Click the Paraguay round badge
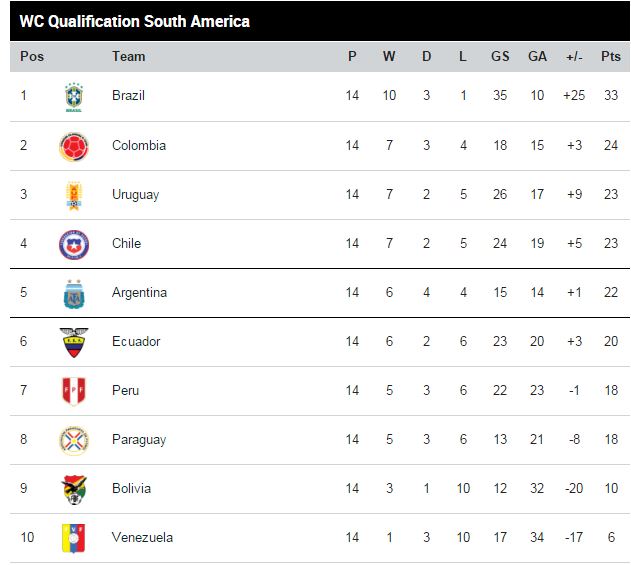This screenshot has width=631, height=565. [x=74, y=441]
